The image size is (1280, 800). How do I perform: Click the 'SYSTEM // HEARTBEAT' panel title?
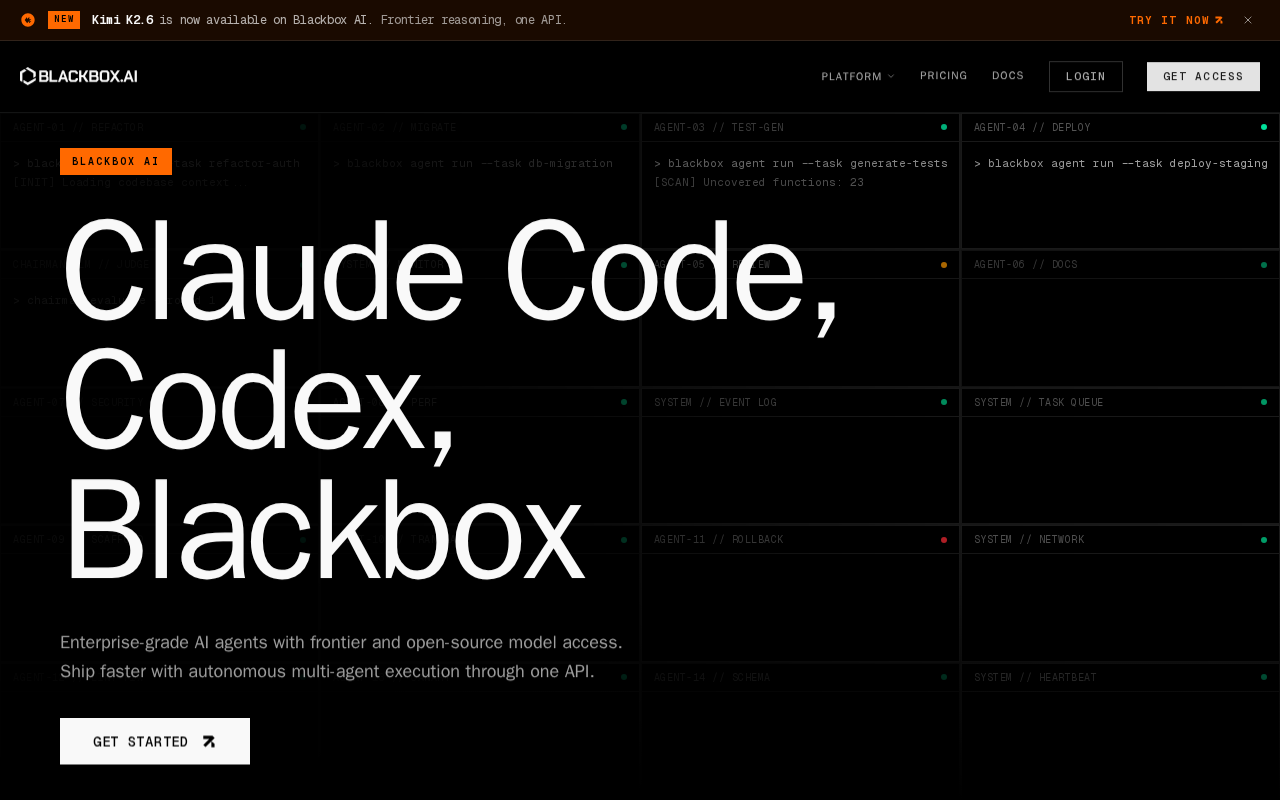point(1035,678)
